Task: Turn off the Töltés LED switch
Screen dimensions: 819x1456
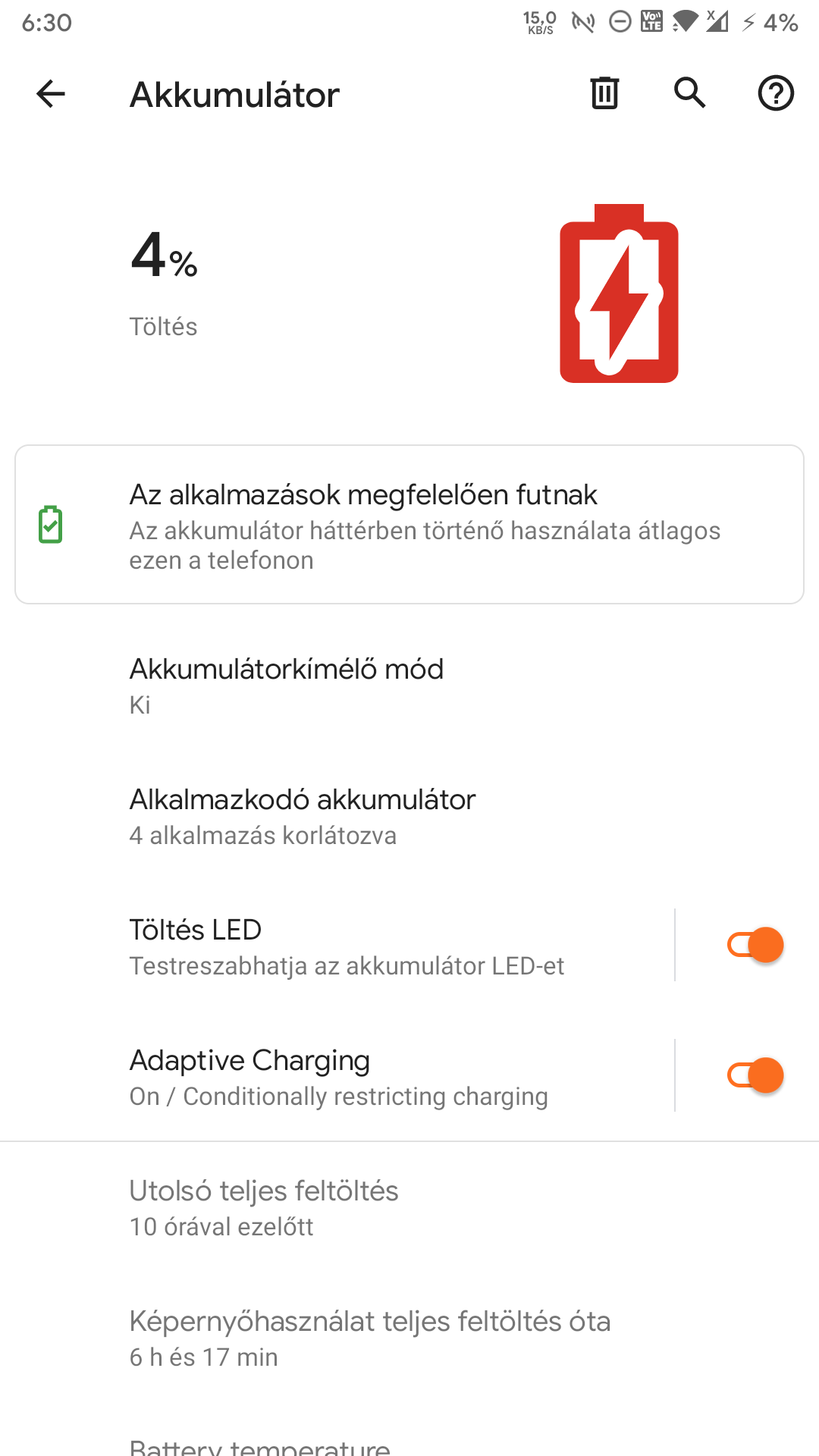Action: tap(755, 945)
